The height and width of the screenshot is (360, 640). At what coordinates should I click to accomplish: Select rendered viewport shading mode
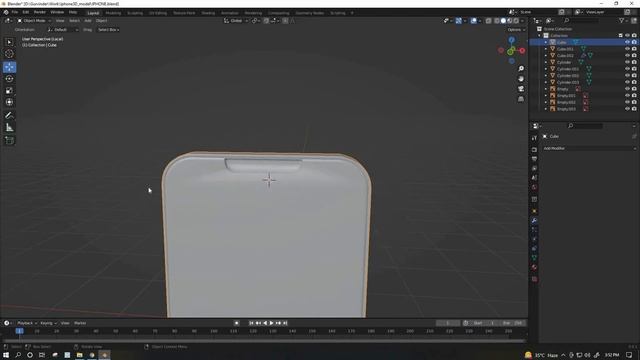click(x=517, y=21)
